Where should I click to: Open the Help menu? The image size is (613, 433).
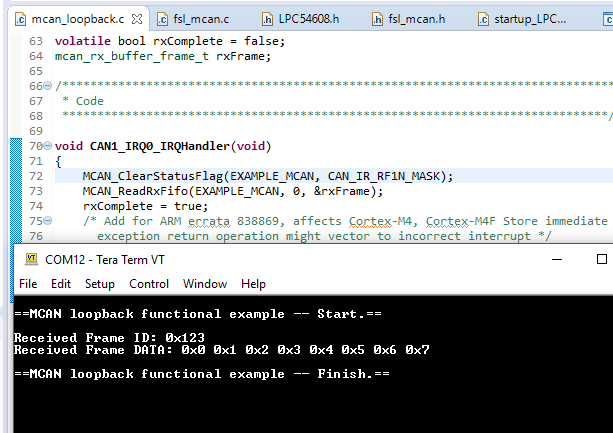[x=253, y=284]
